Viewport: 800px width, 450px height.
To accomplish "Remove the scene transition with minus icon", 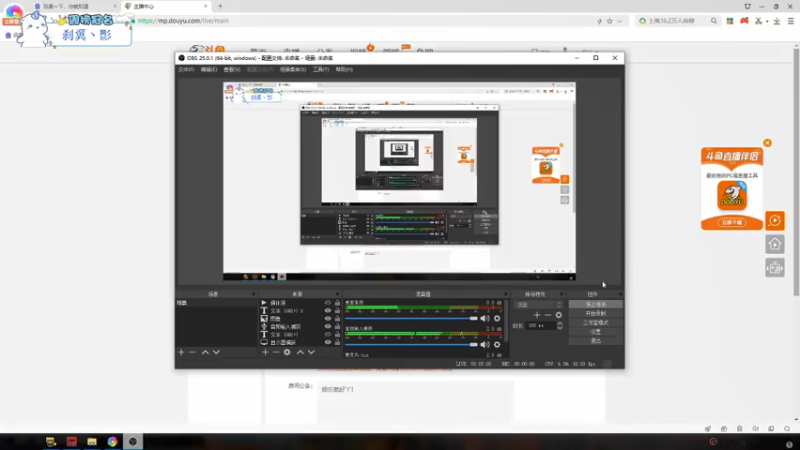I will tap(547, 315).
